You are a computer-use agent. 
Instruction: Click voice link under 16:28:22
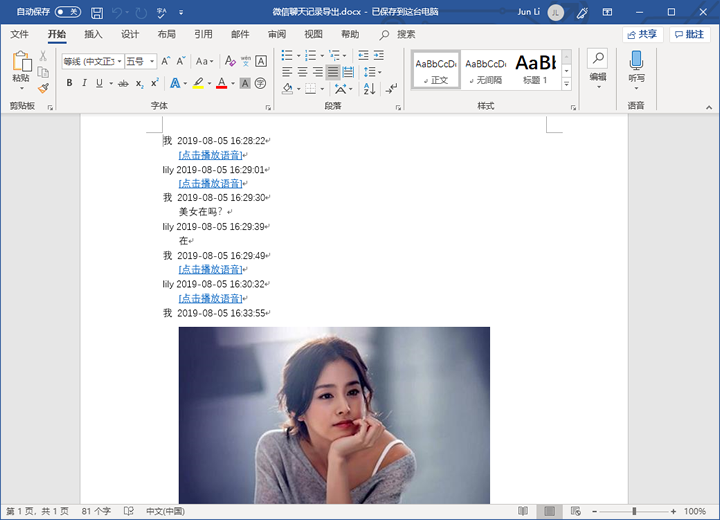[x=210, y=155]
